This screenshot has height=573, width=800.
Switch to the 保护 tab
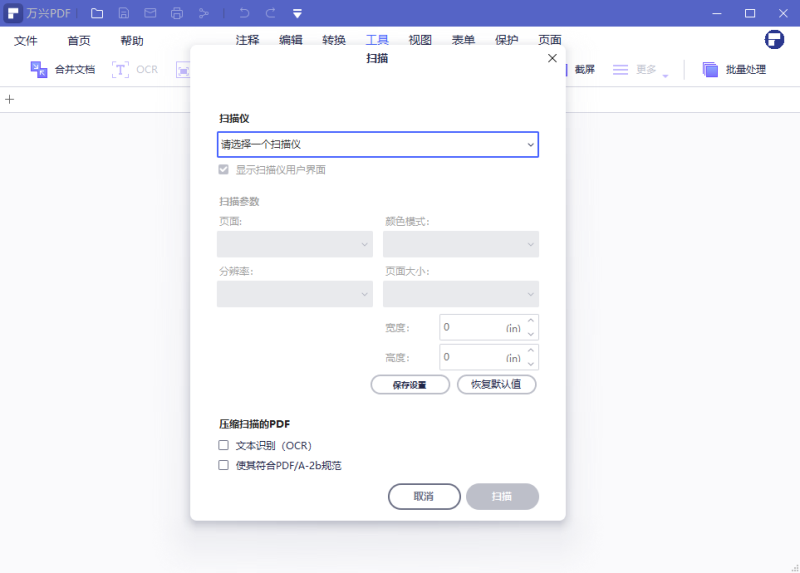(507, 40)
